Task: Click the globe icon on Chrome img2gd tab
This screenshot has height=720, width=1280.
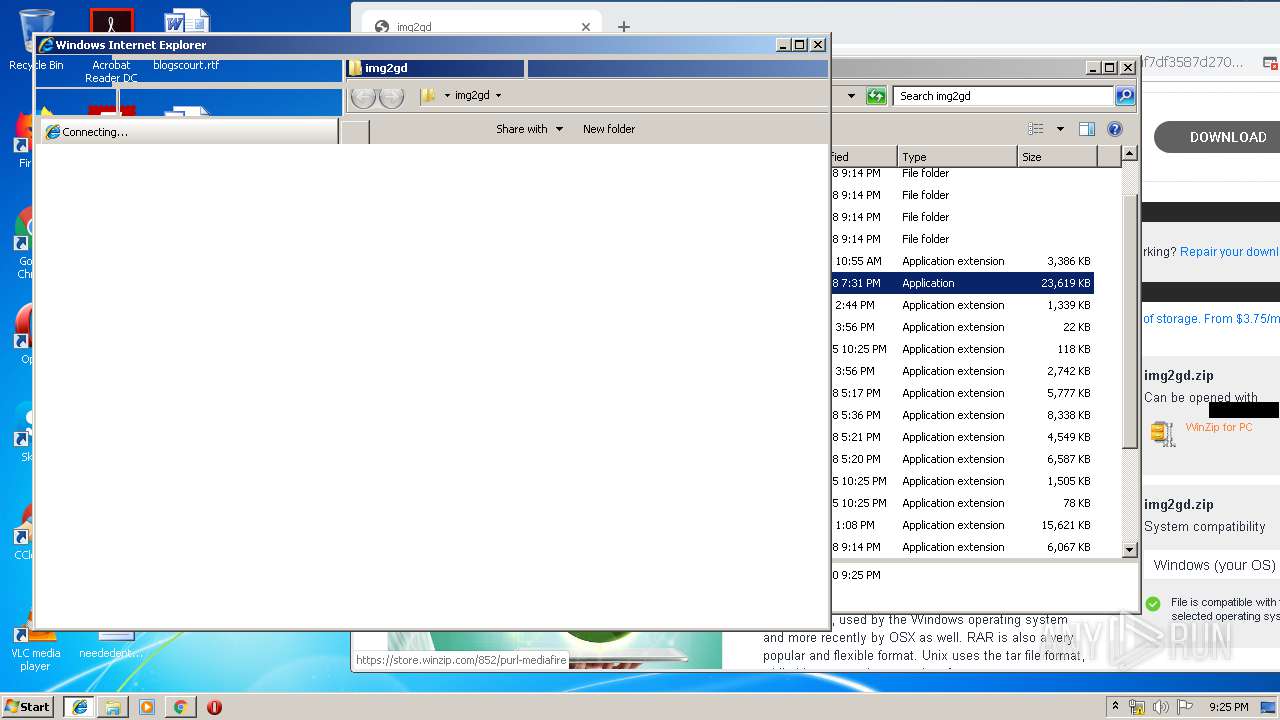Action: click(x=381, y=27)
